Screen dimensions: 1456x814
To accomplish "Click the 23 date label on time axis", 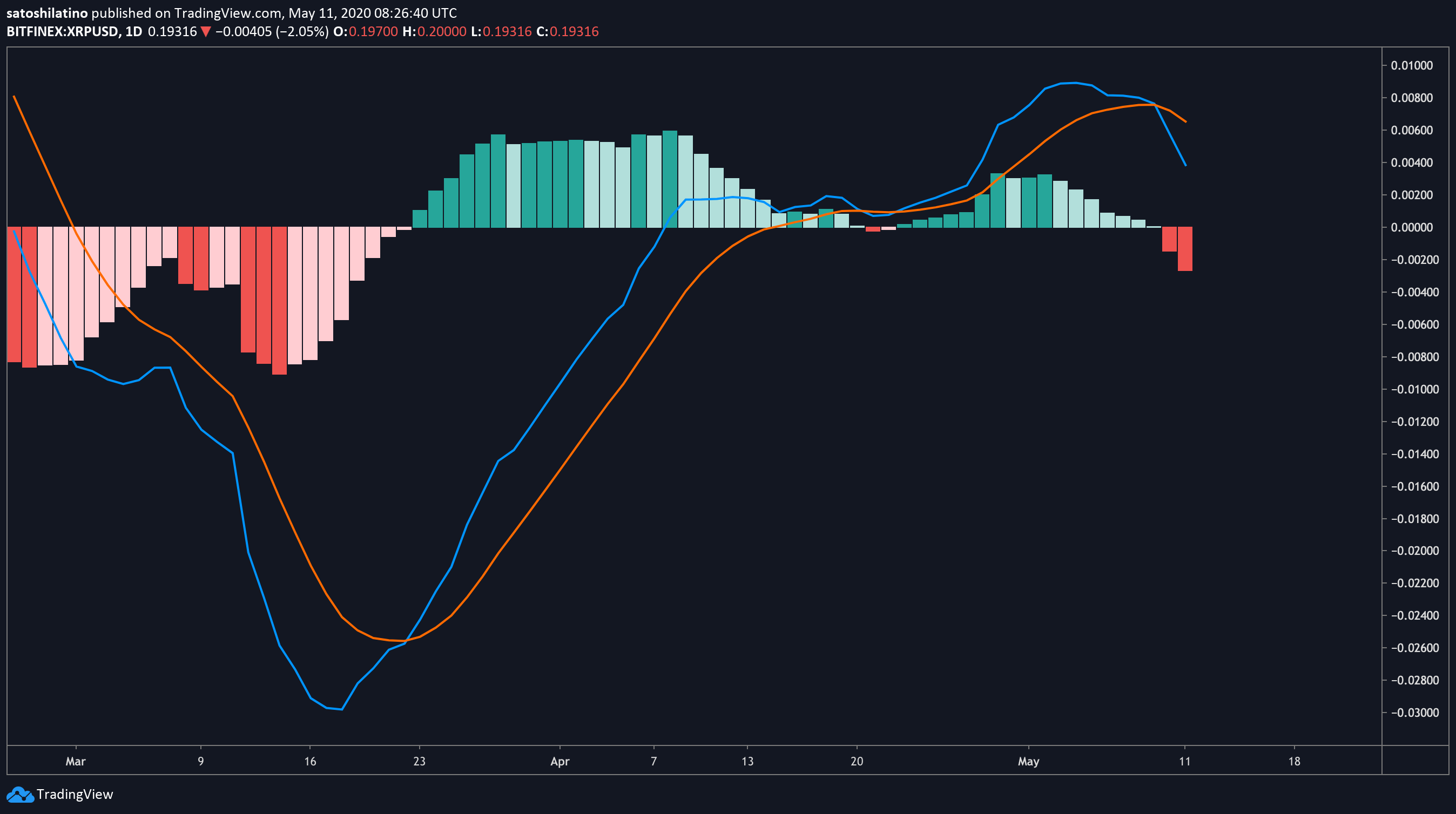I will pos(420,762).
